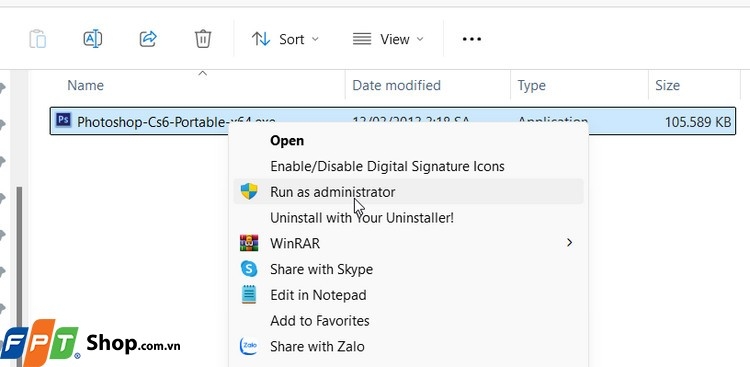Image resolution: width=750 pixels, height=367 pixels.
Task: Click the Share icon in toolbar
Action: (x=148, y=39)
